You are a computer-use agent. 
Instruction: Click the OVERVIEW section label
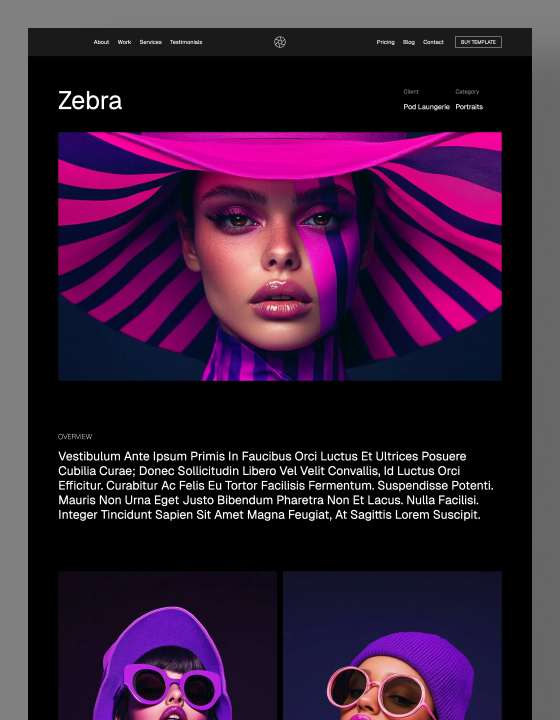[x=75, y=437]
